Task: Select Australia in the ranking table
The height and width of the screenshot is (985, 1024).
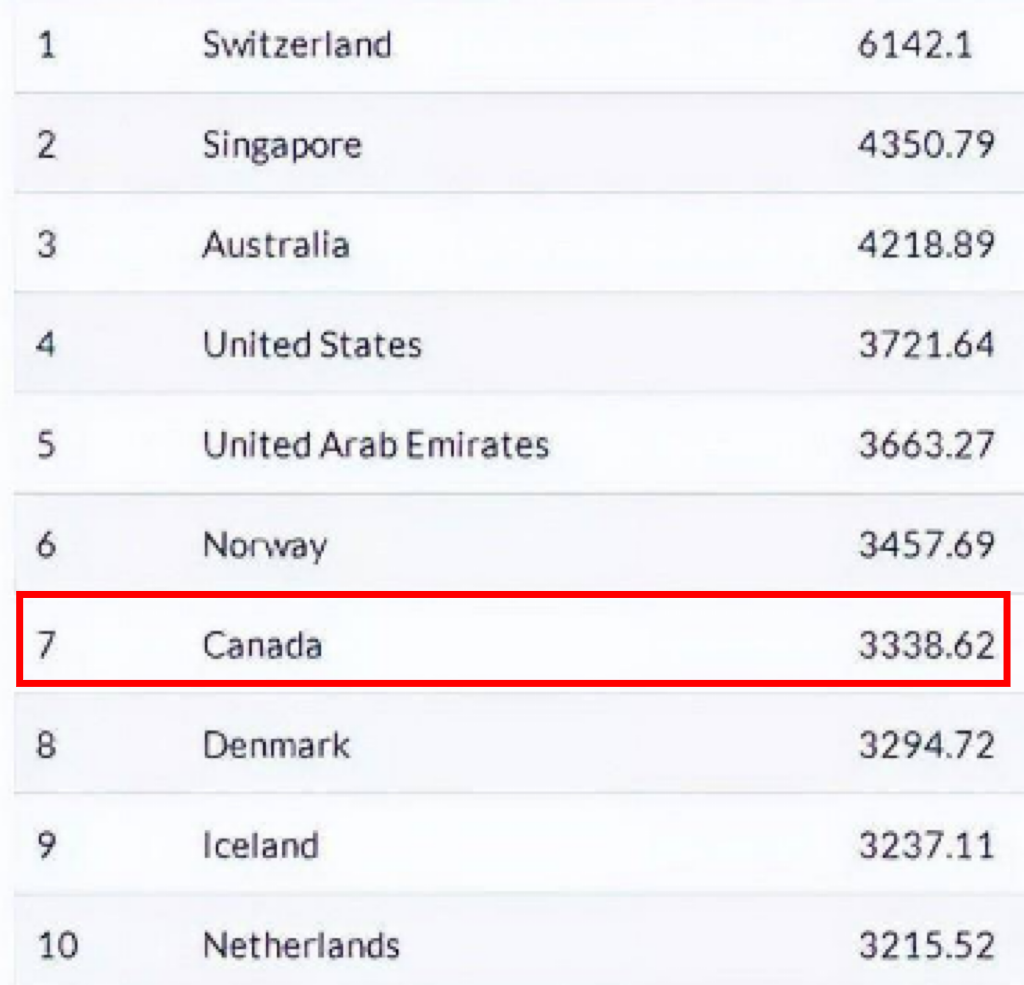Action: point(276,245)
